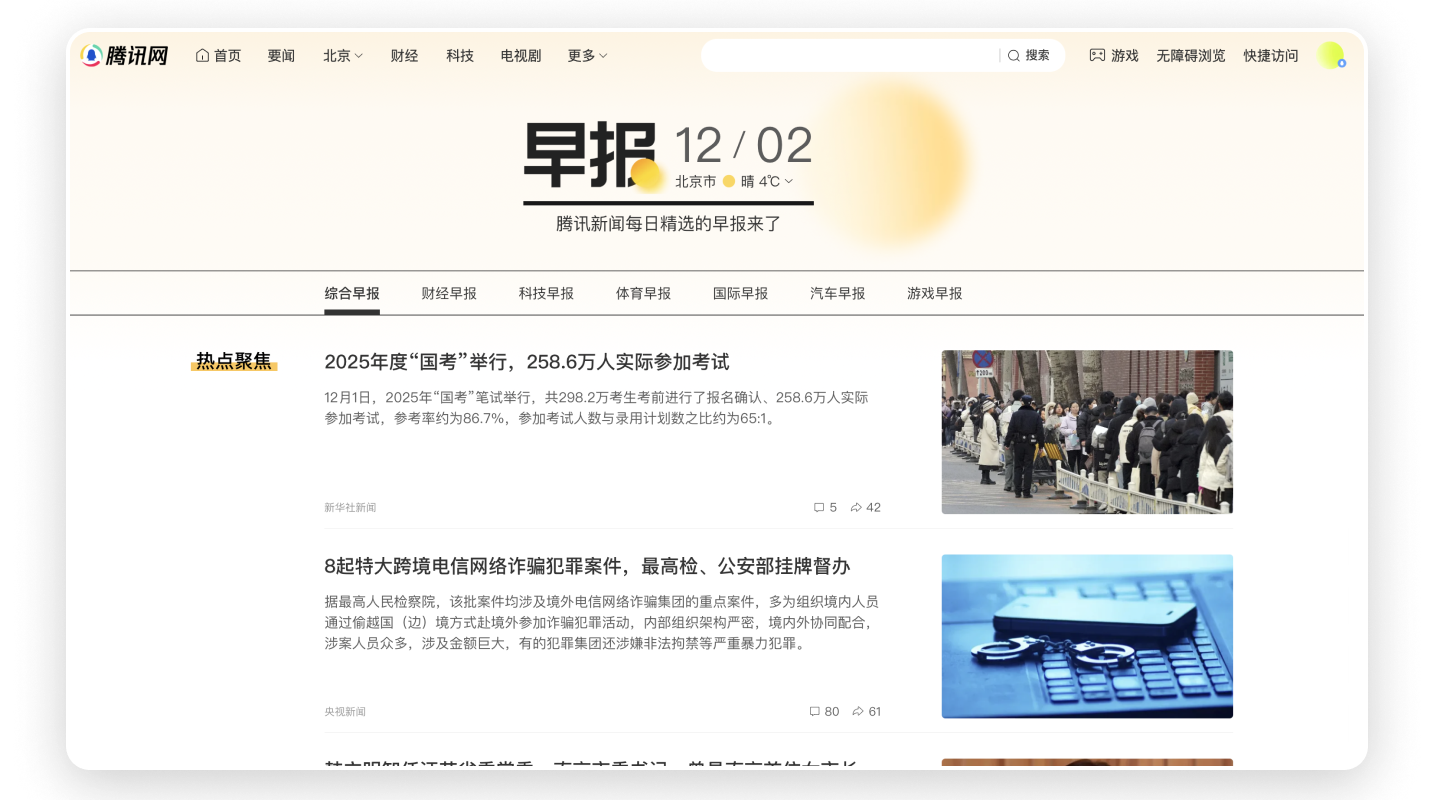
Task: Select the 要闻 menu item
Action: tap(281, 55)
